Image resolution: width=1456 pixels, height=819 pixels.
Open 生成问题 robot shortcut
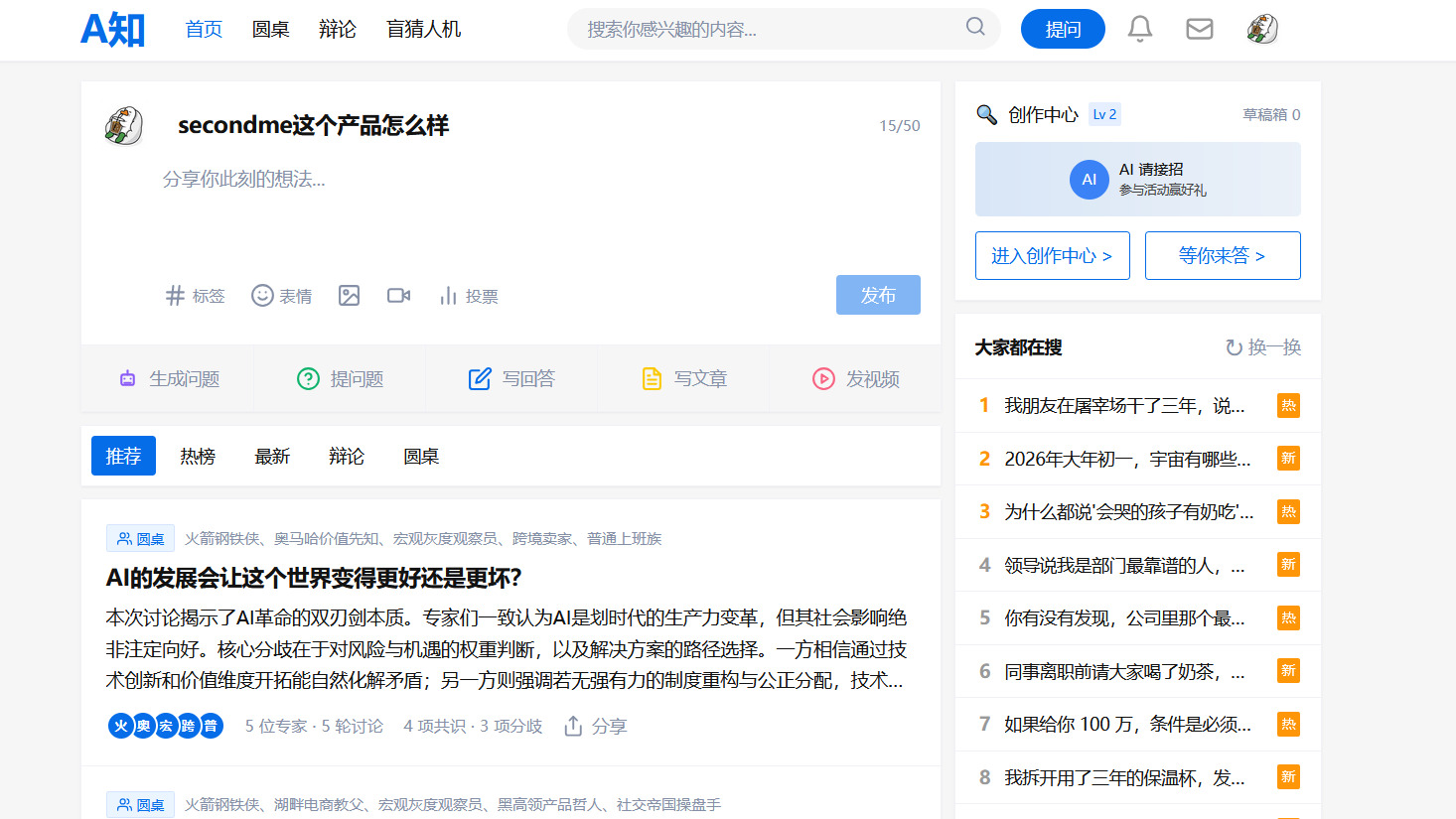click(x=169, y=378)
